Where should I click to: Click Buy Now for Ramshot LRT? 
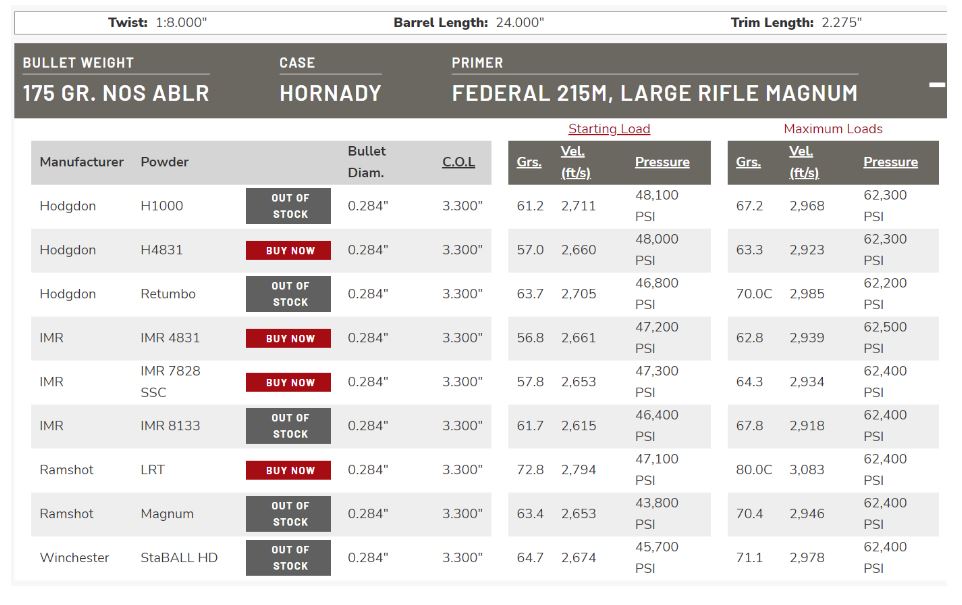288,470
